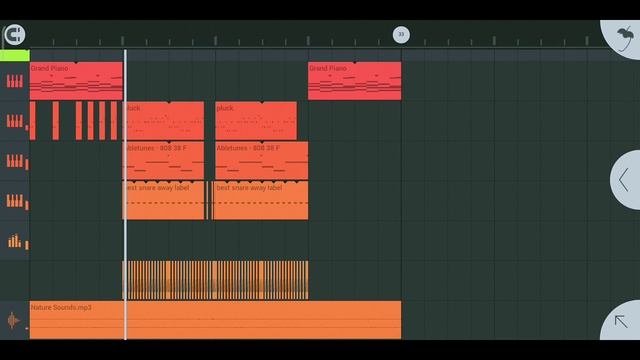Select the Abletunes 808 track keyboard icon
This screenshot has height=360, width=640.
(x=15, y=161)
